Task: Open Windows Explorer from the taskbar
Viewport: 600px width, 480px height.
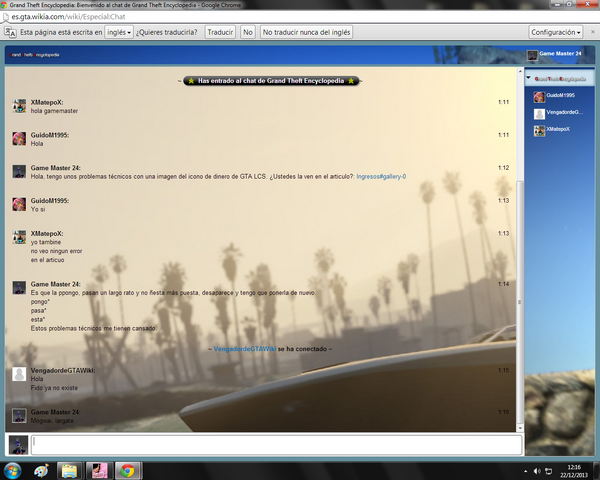Action: (x=69, y=471)
